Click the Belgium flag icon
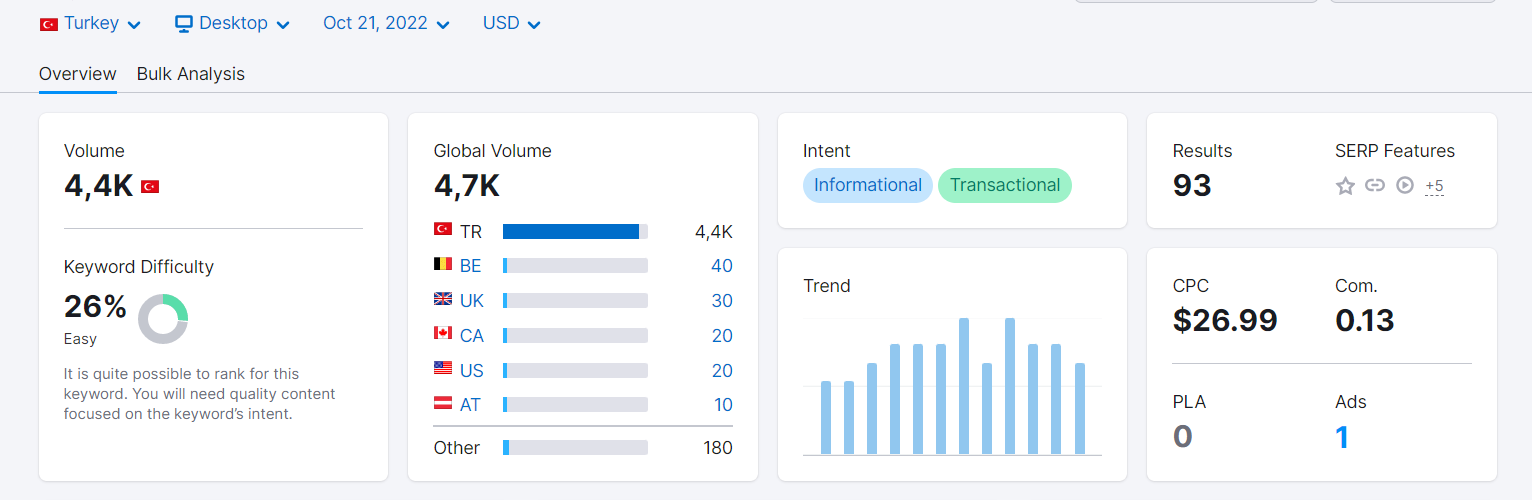1532x500 pixels. 443,264
